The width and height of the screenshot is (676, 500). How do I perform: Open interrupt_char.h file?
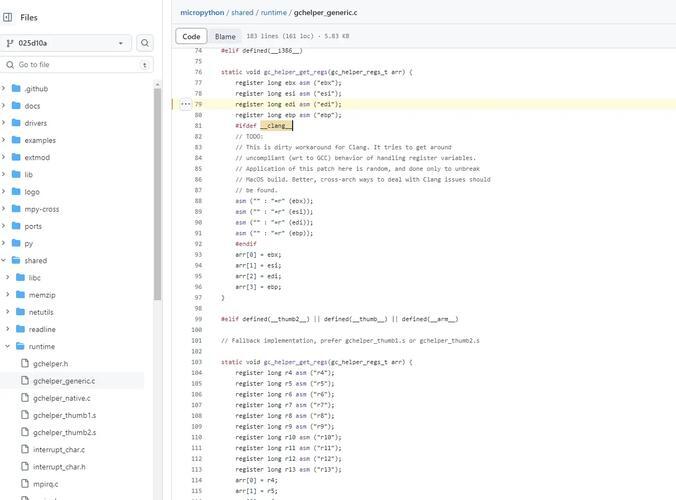click(x=59, y=467)
